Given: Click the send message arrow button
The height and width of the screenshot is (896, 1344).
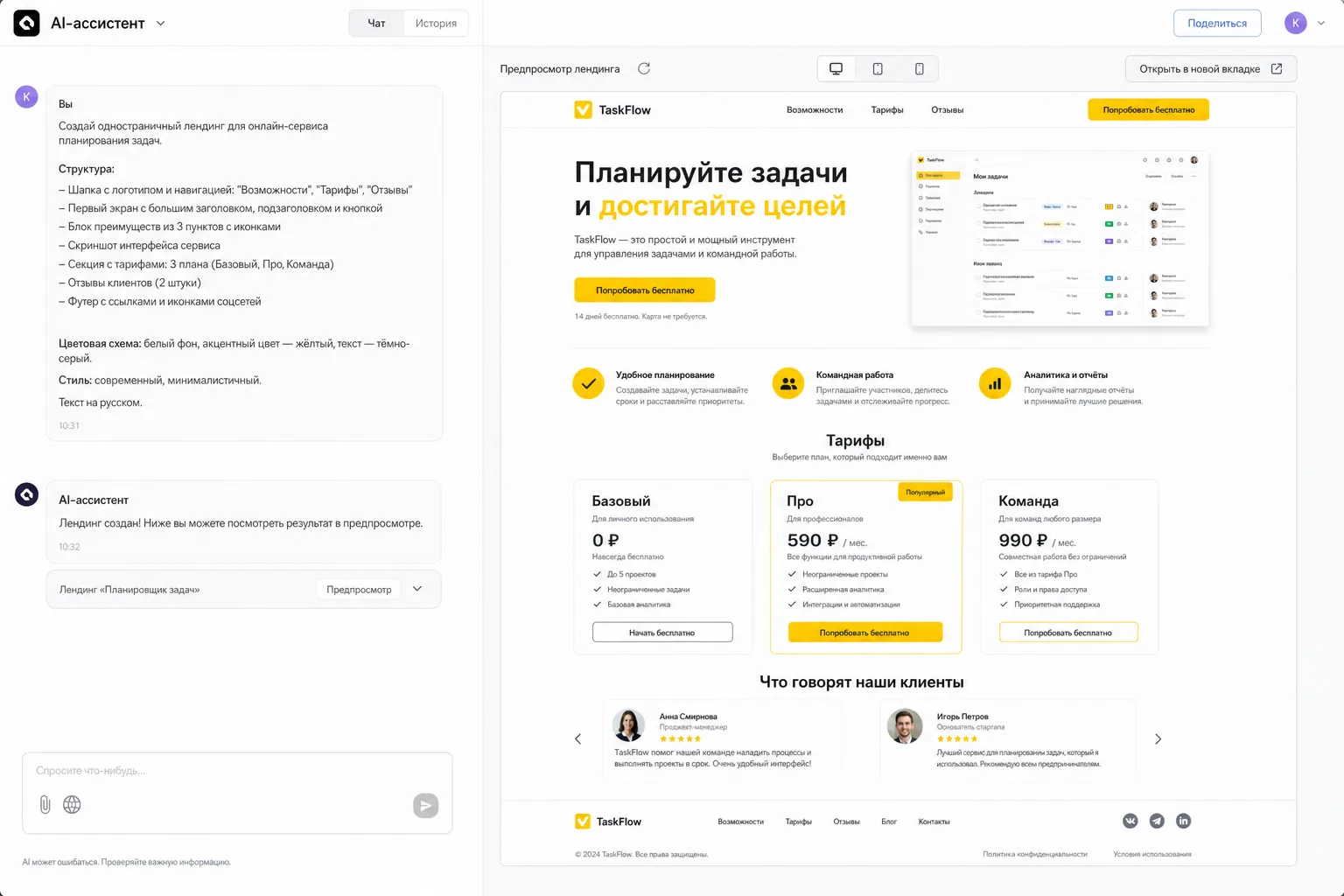Looking at the screenshot, I should click(425, 806).
